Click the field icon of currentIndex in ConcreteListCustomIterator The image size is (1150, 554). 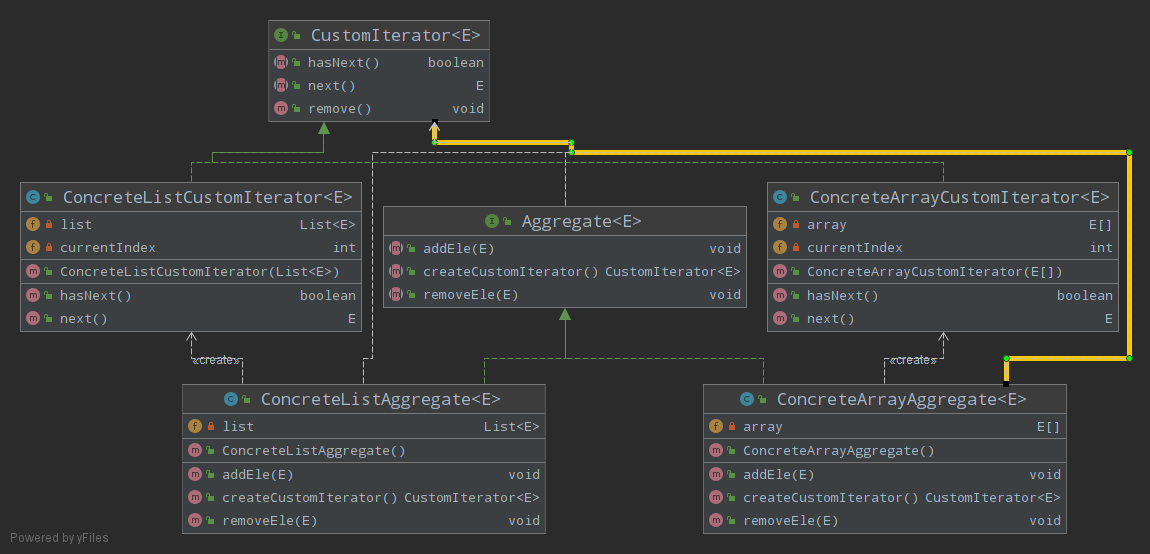pos(32,247)
